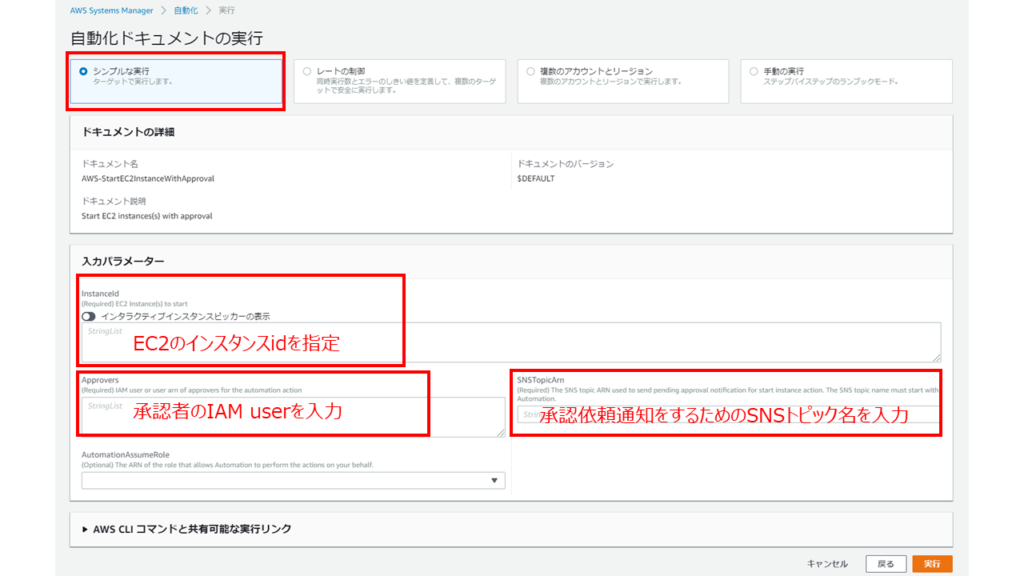Open the AutomationAssumeRole dropdown
Image resolution: width=1024 pixels, height=576 pixels.
(x=293, y=480)
